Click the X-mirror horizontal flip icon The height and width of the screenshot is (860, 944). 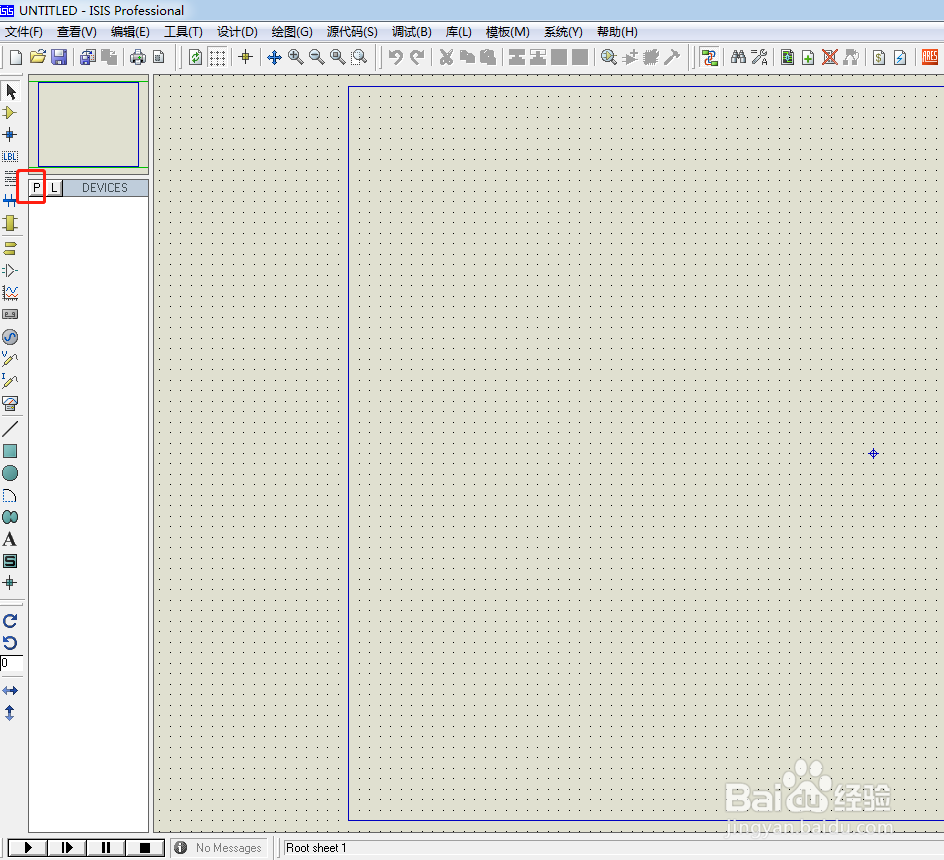pos(10,690)
